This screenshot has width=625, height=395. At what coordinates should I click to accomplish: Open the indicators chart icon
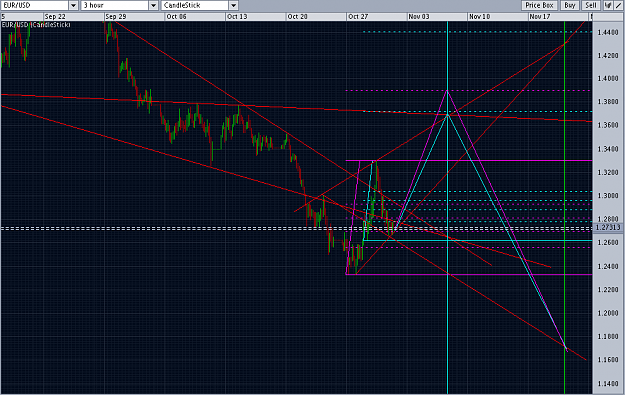tap(608, 5)
